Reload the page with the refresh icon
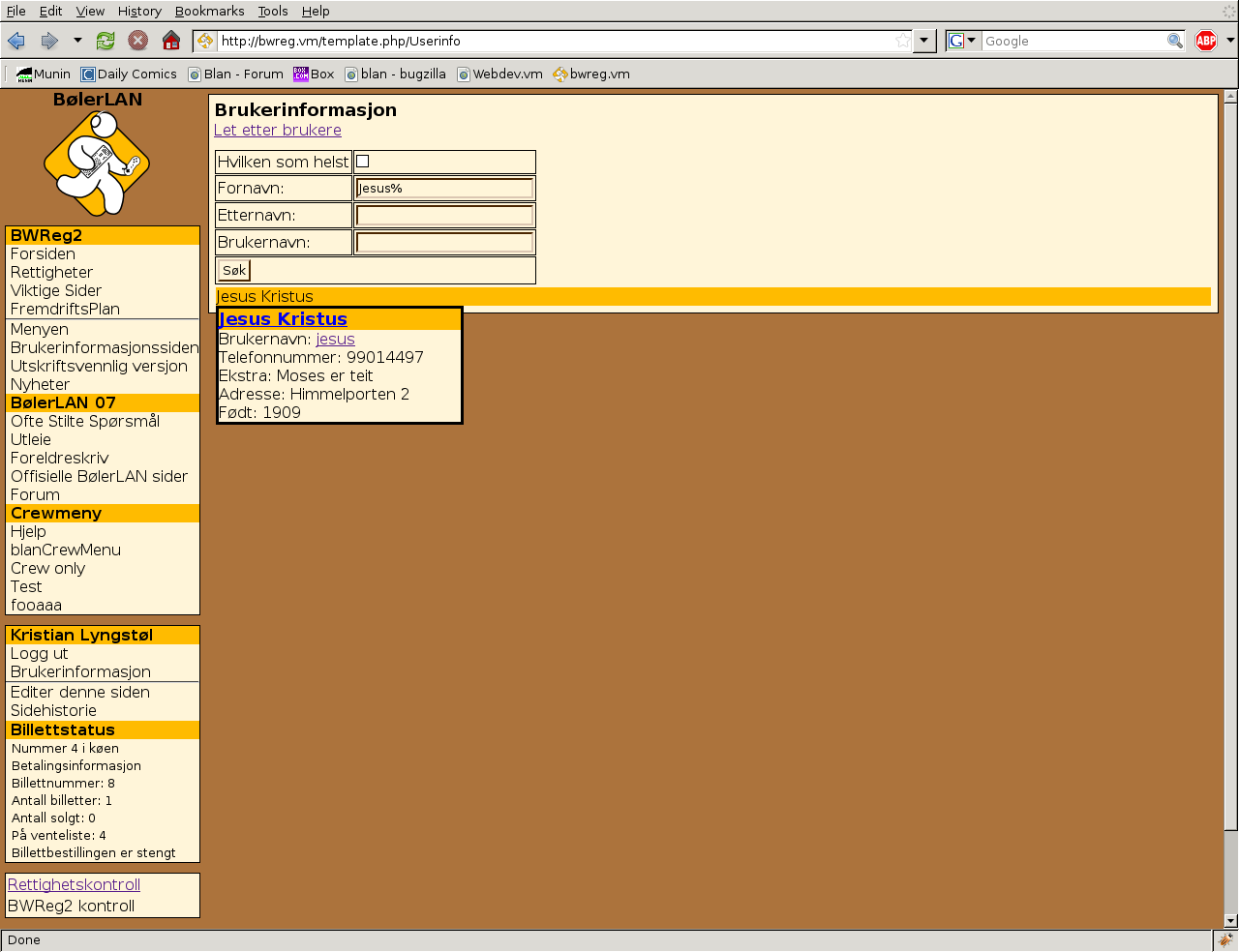The width and height of the screenshot is (1239, 952). [106, 41]
